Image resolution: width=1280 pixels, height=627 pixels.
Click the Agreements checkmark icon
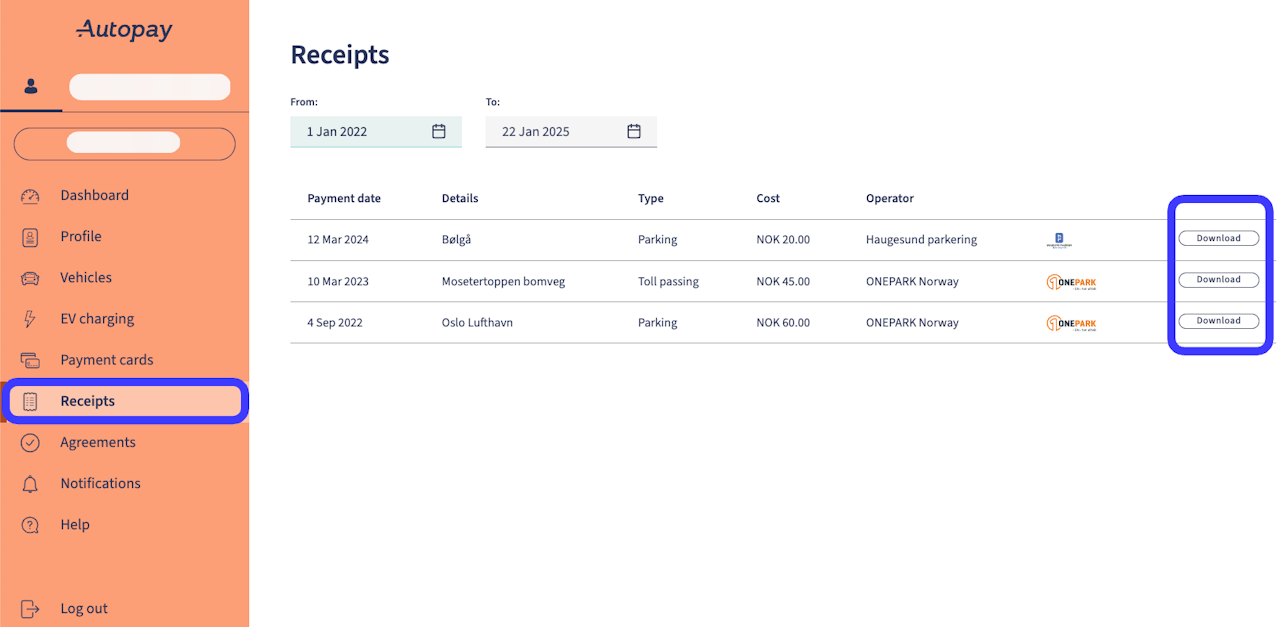(30, 442)
